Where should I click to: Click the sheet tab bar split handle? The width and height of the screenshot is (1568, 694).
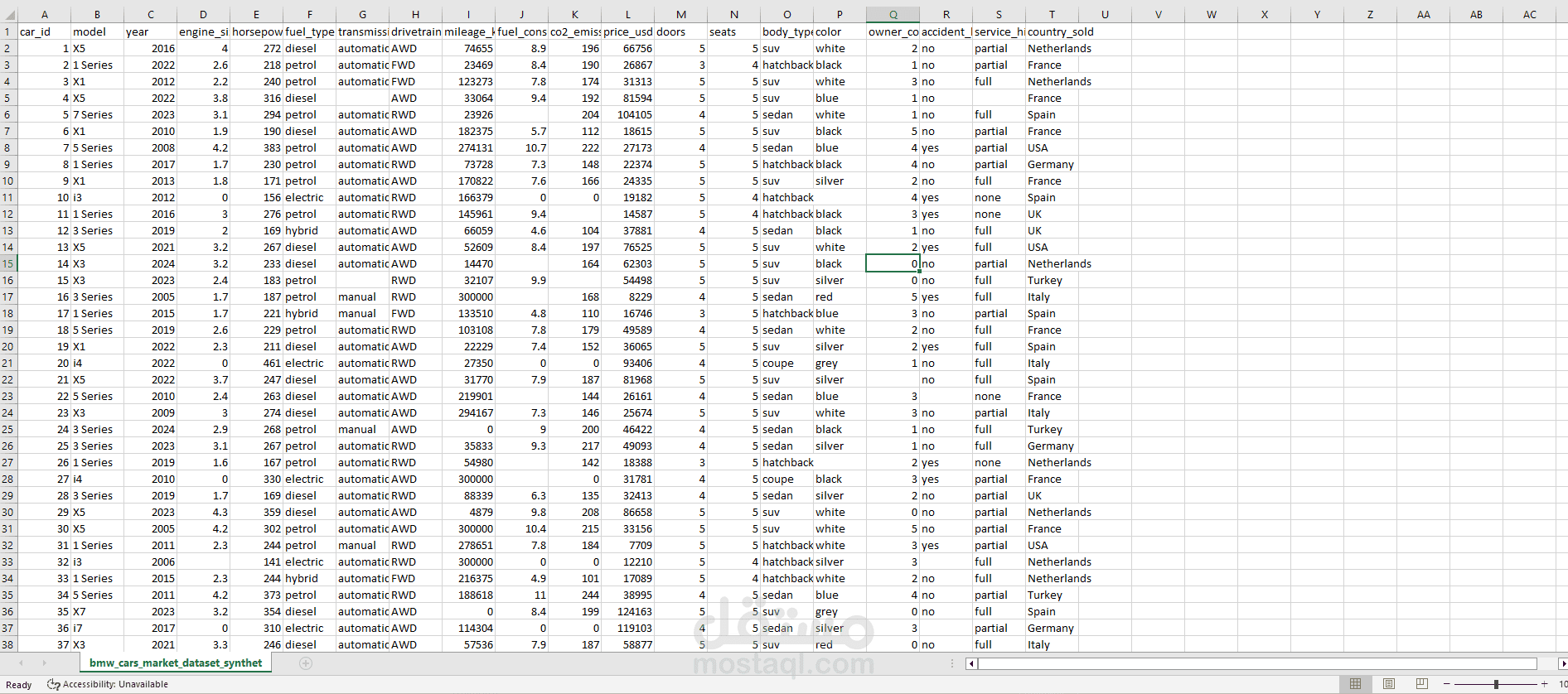coord(953,663)
